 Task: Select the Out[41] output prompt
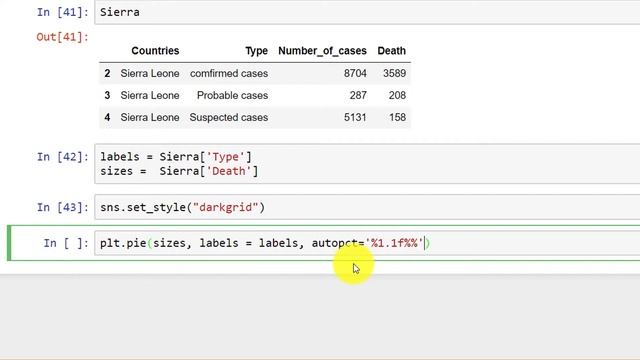[62, 37]
